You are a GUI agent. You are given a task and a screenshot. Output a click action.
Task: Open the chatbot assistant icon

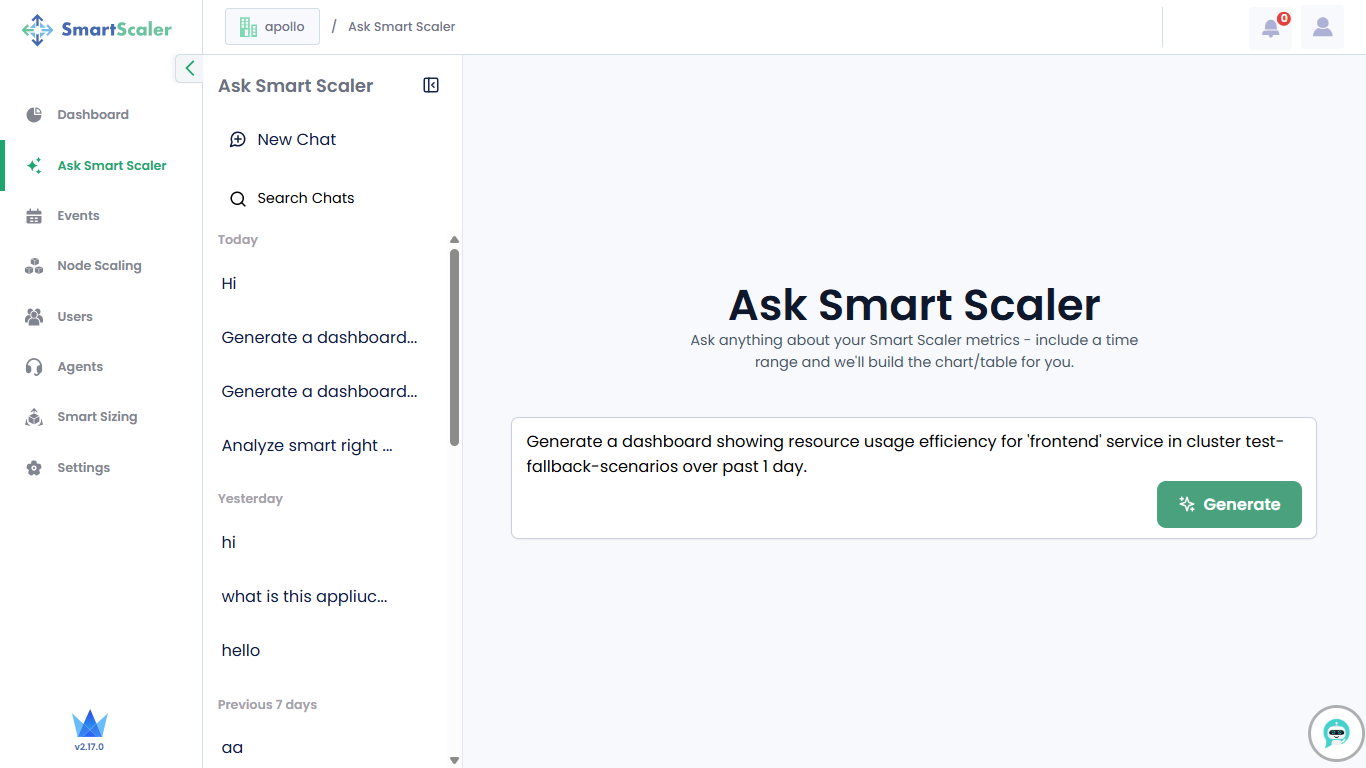pyautogui.click(x=1336, y=734)
